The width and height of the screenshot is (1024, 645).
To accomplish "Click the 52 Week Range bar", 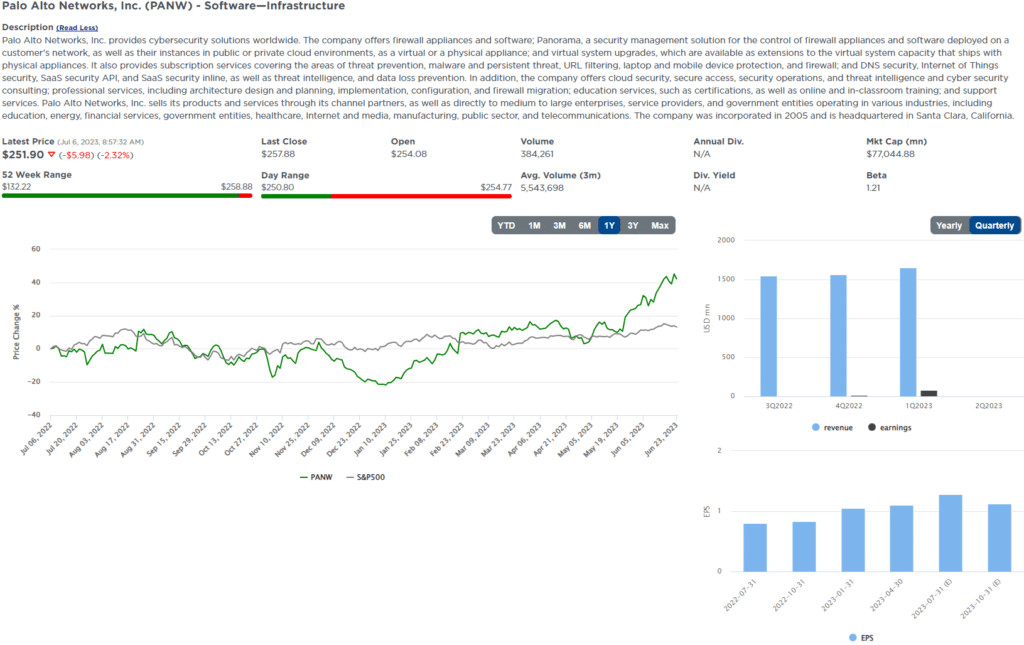I will pyautogui.click(x=127, y=195).
